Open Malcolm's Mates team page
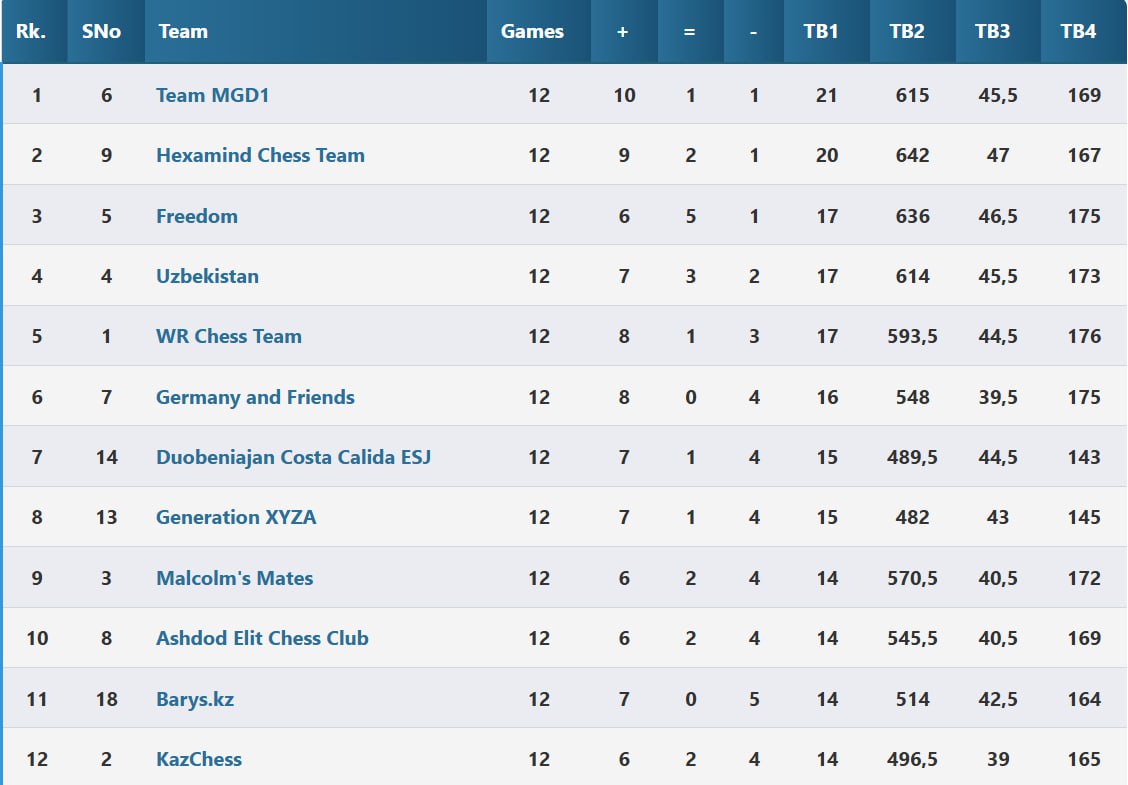This screenshot has height=785, width=1128. point(235,578)
